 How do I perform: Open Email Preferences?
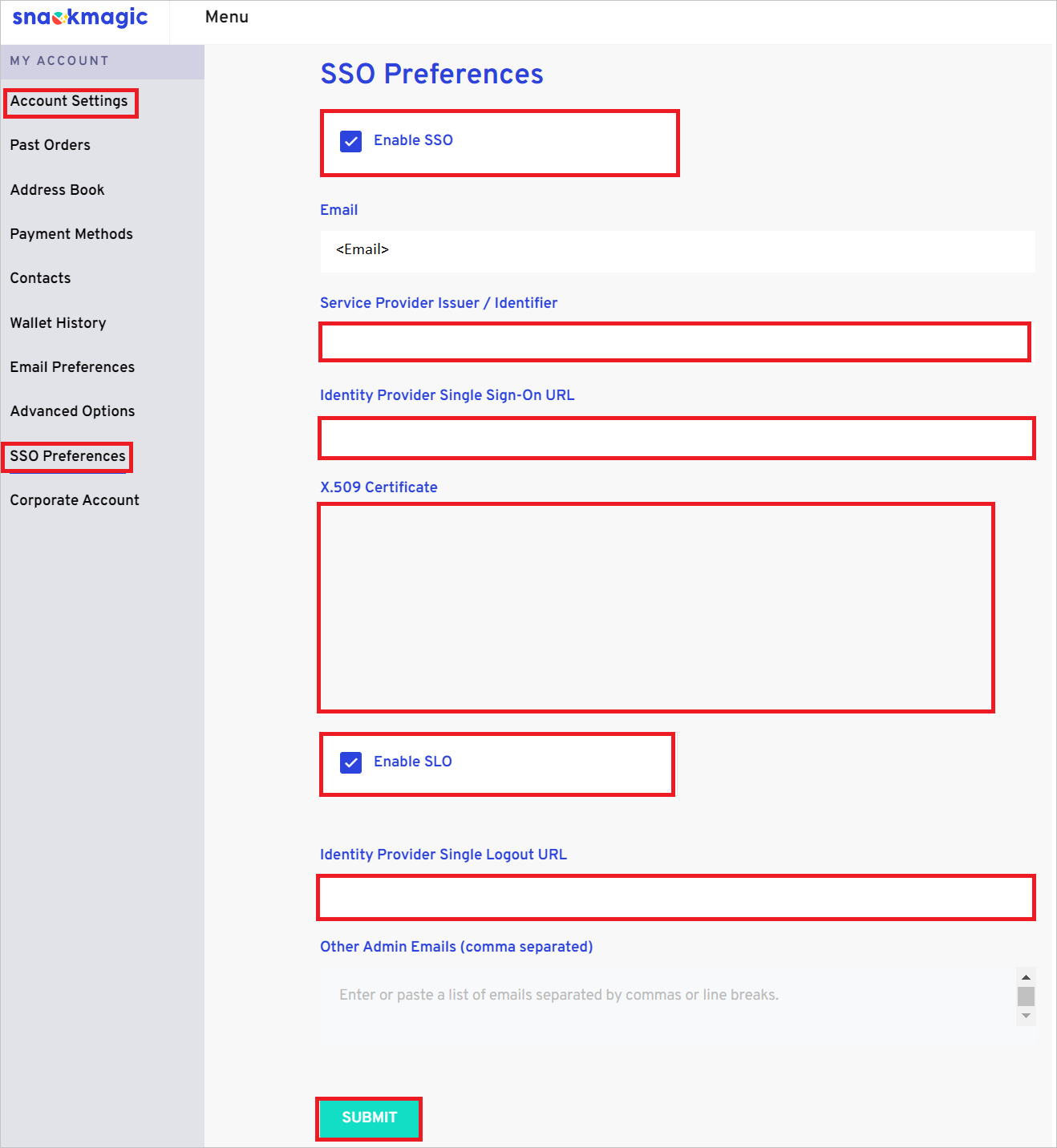pyautogui.click(x=72, y=367)
